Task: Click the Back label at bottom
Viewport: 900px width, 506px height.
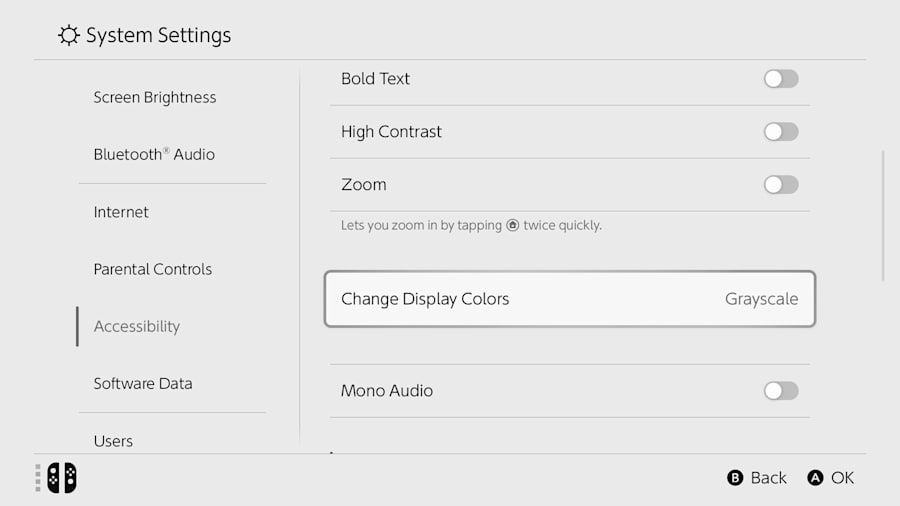Action: tap(769, 478)
